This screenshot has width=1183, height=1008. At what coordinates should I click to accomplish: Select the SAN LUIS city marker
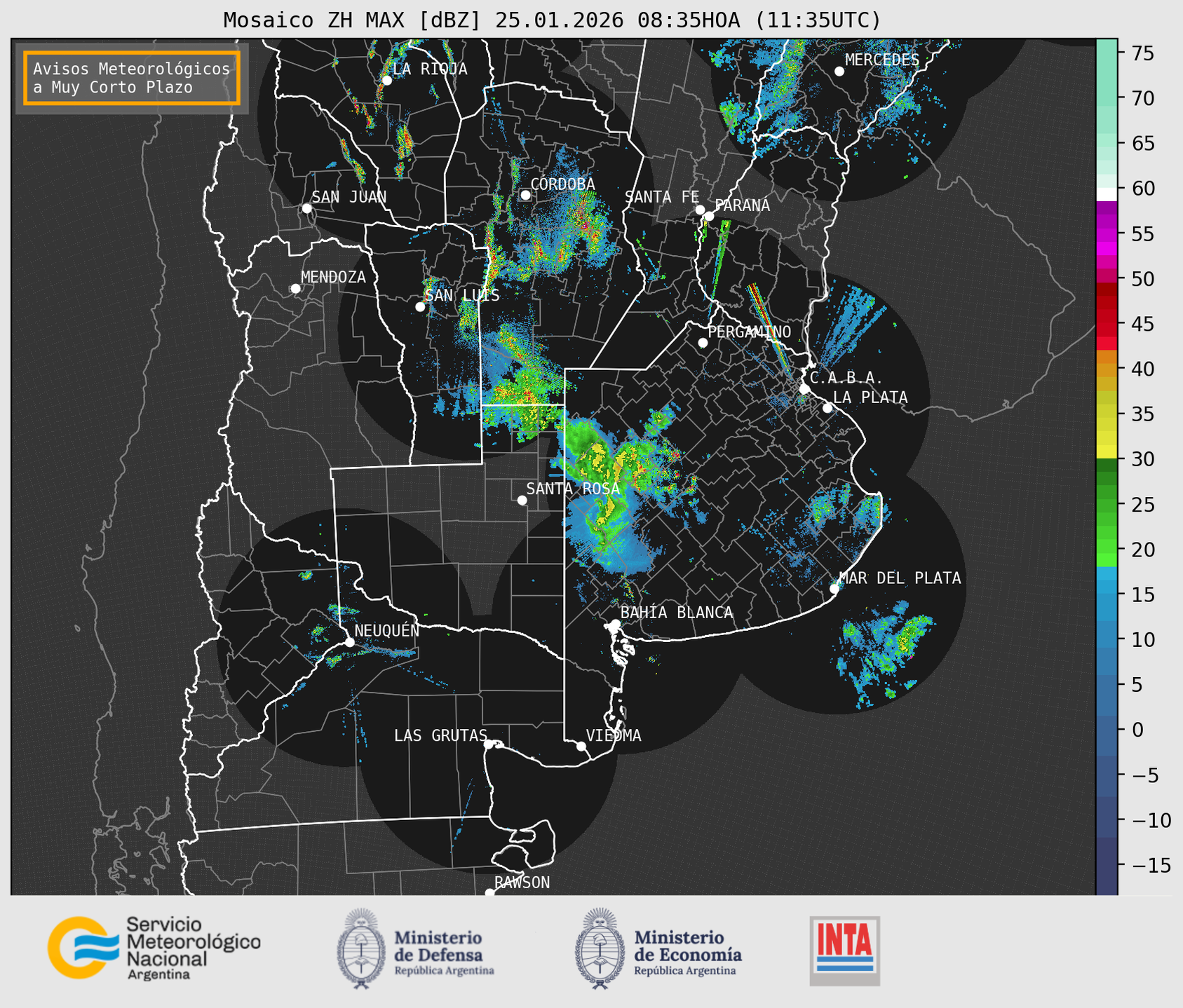[420, 307]
